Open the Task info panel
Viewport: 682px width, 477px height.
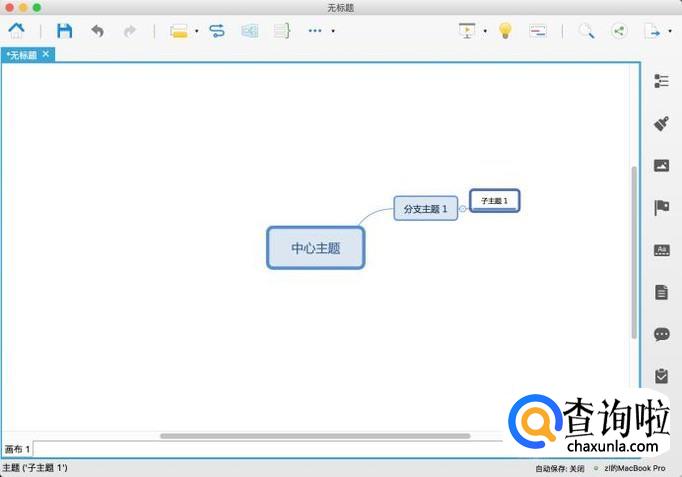661,376
